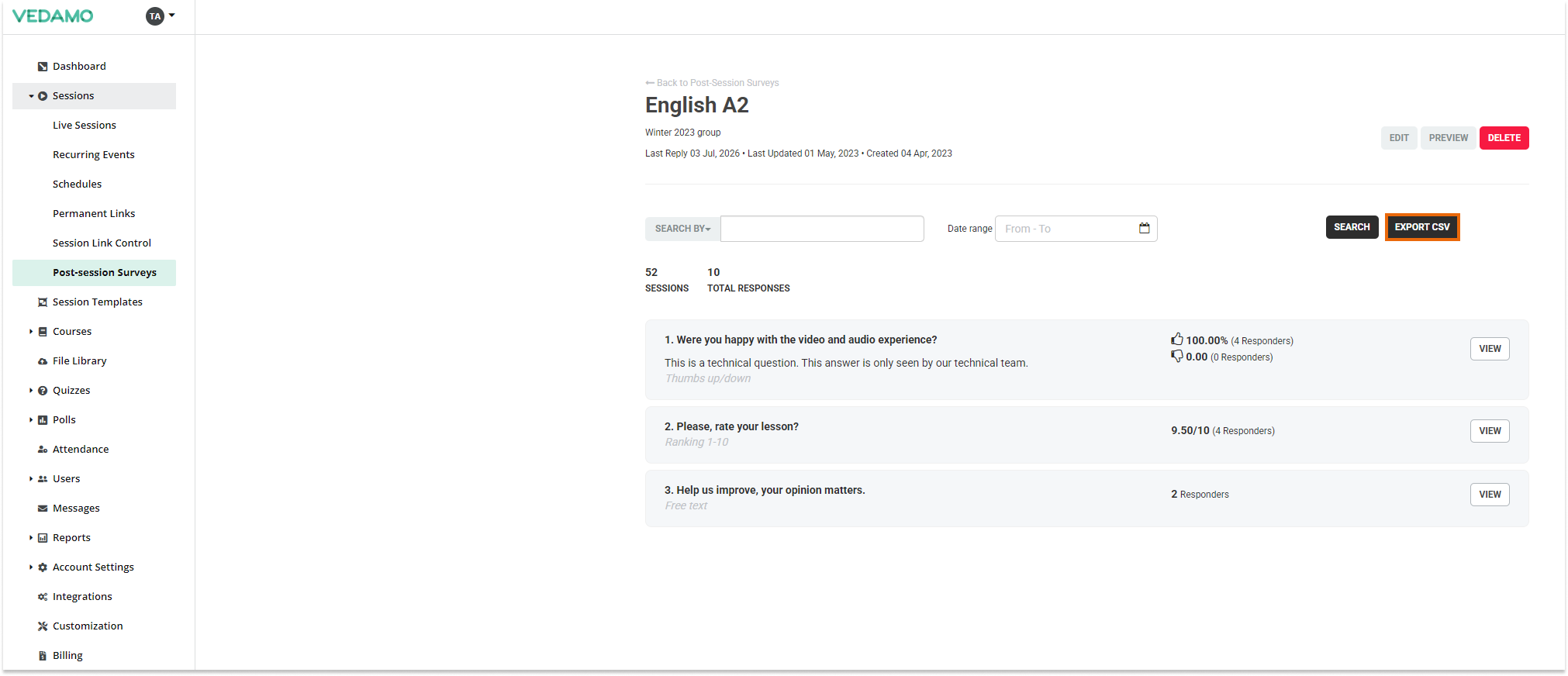Click the SEARCH button
This screenshot has height=676, width=1568.
[1352, 227]
